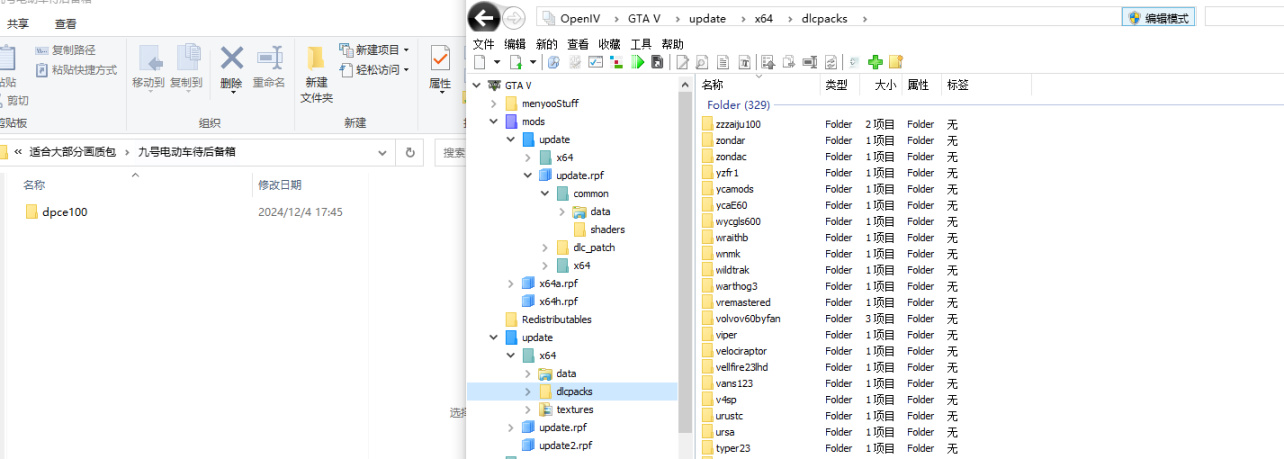
Task: Click 复制路径 in Explorer ribbon
Action: pos(66,50)
